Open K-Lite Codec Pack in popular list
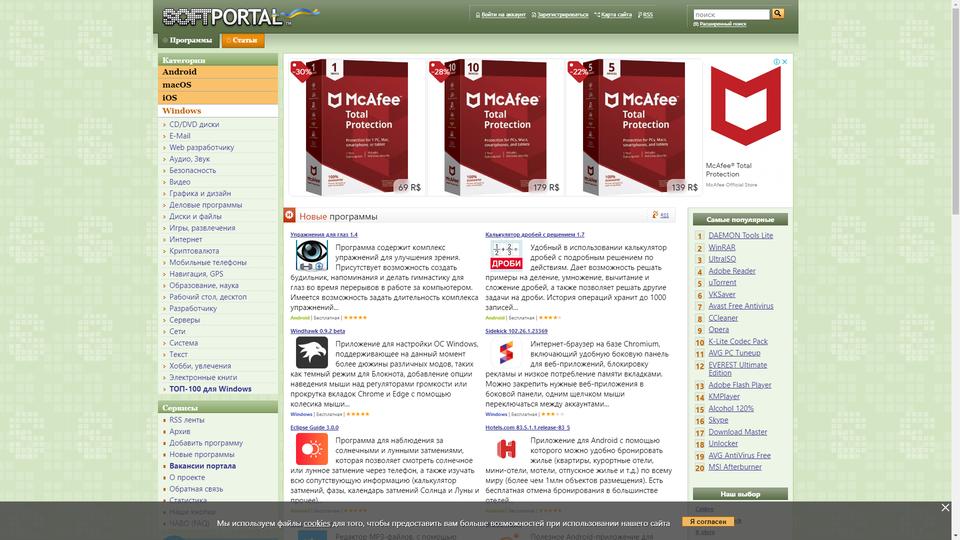Image resolution: width=960 pixels, height=540 pixels. (x=738, y=342)
